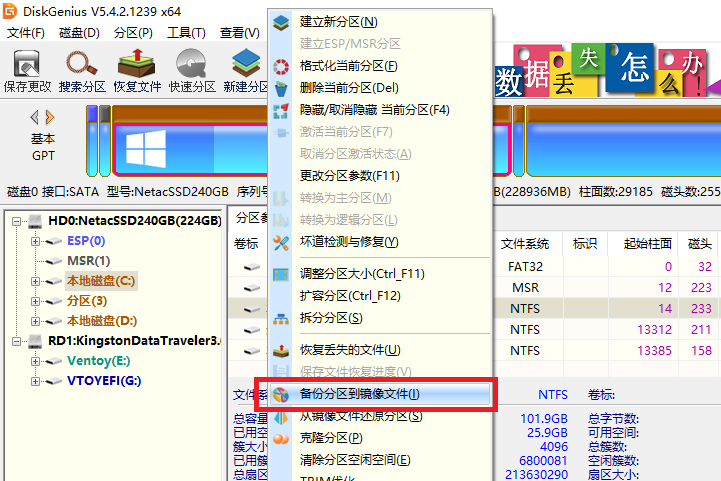Open the 工具(T) menu
Image resolution: width=721 pixels, height=481 pixels.
coord(186,33)
